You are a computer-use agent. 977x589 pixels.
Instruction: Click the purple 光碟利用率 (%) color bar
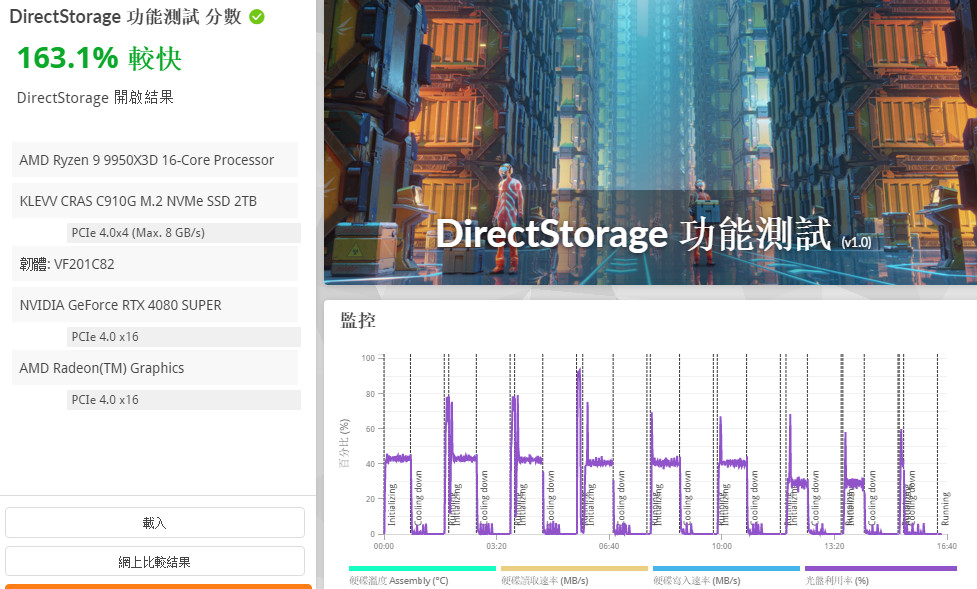[x=880, y=568]
